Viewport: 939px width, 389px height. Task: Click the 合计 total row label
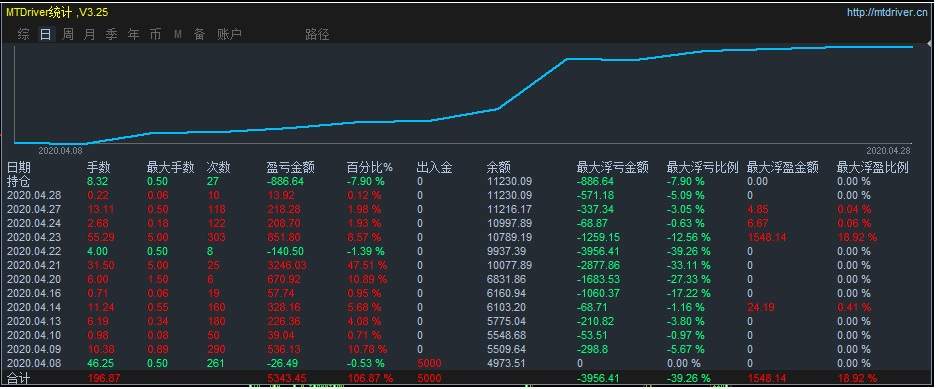(18, 378)
